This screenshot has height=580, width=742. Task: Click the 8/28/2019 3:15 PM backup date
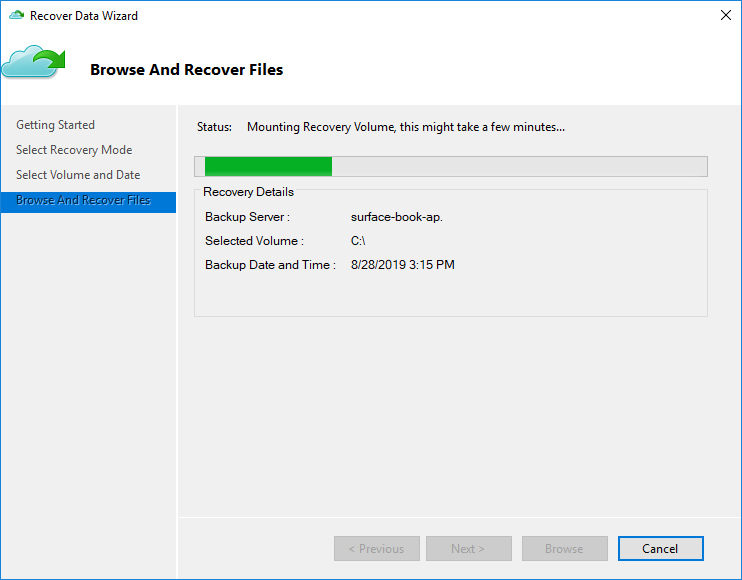(402, 265)
